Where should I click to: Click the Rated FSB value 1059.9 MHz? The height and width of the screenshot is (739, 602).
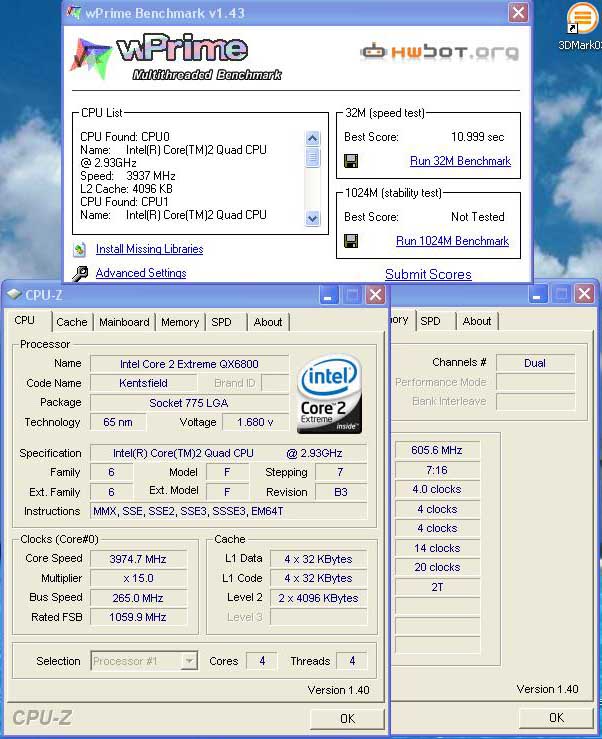click(138, 617)
